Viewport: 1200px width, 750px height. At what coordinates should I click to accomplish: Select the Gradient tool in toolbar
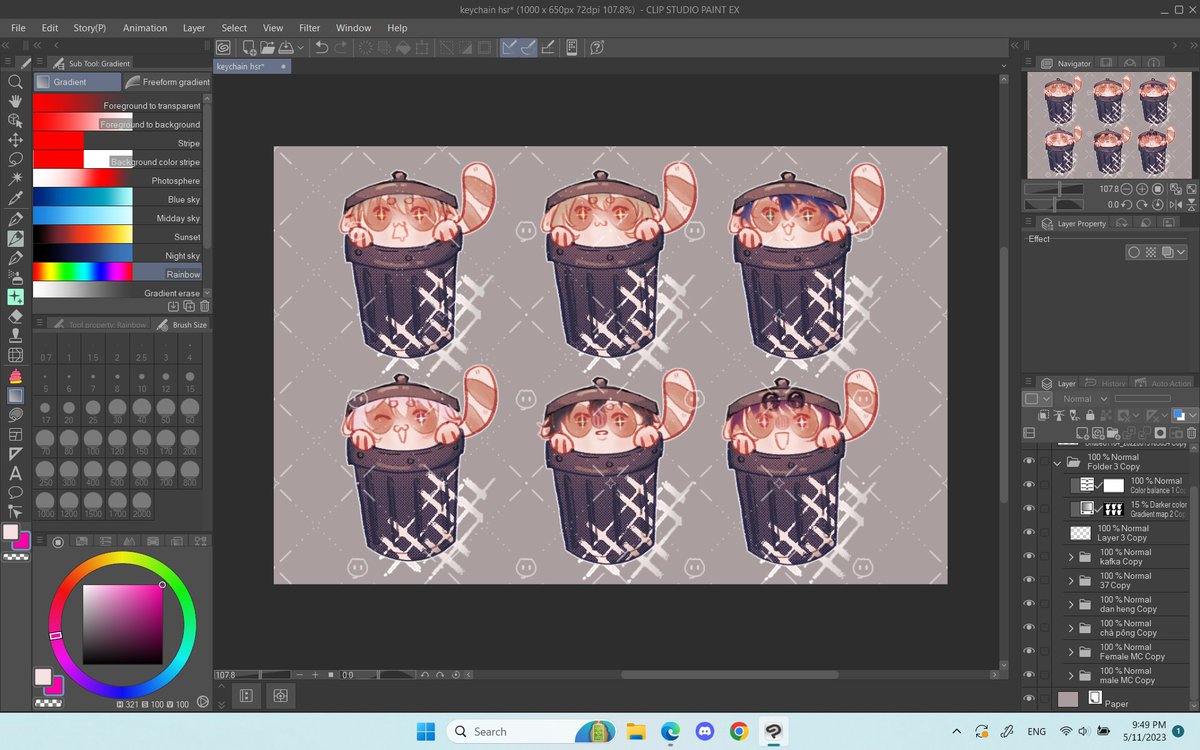[15, 395]
